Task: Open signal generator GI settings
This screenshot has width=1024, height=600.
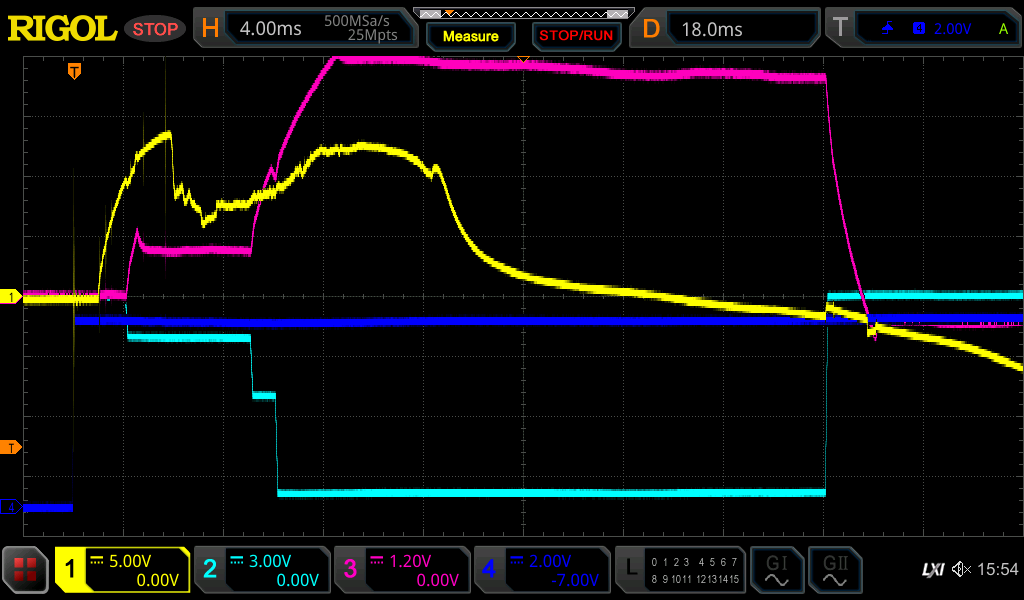Action: (776, 570)
